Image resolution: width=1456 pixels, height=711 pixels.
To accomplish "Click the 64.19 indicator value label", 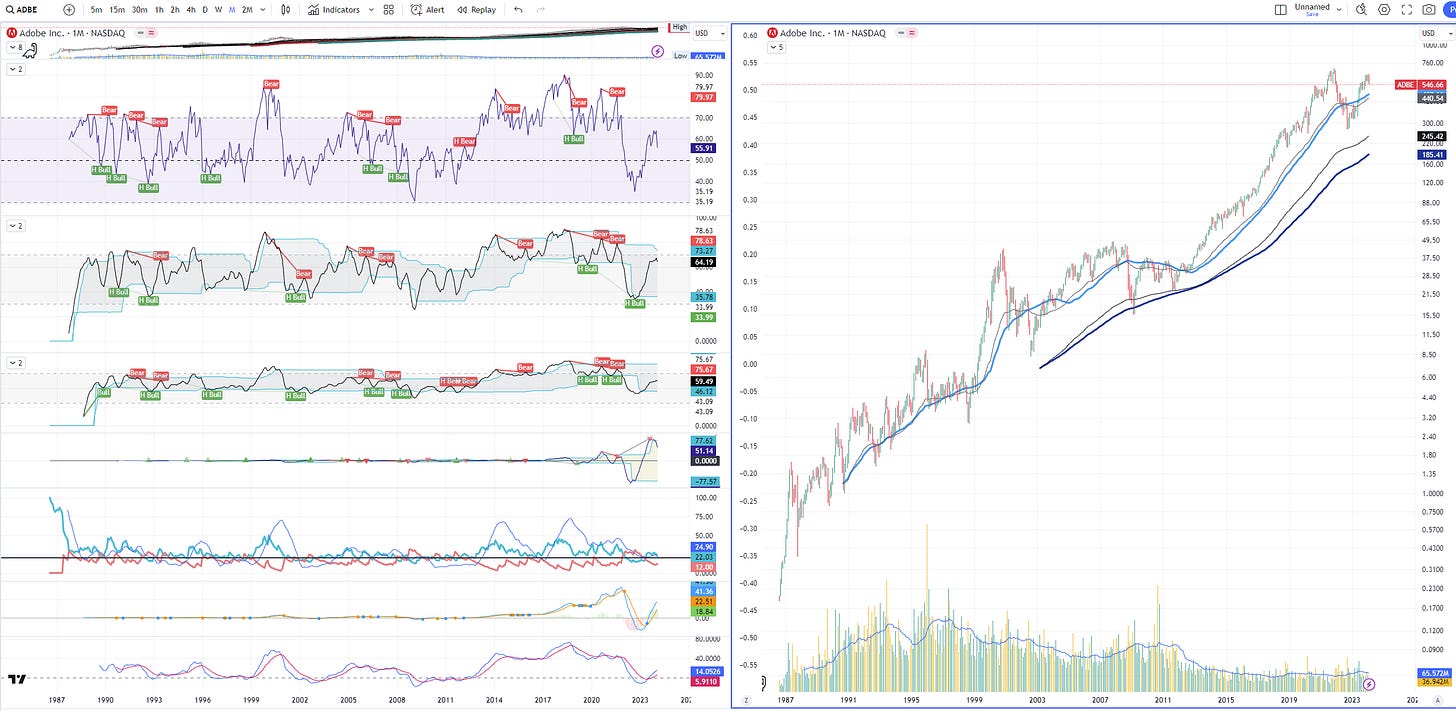I will click(703, 262).
